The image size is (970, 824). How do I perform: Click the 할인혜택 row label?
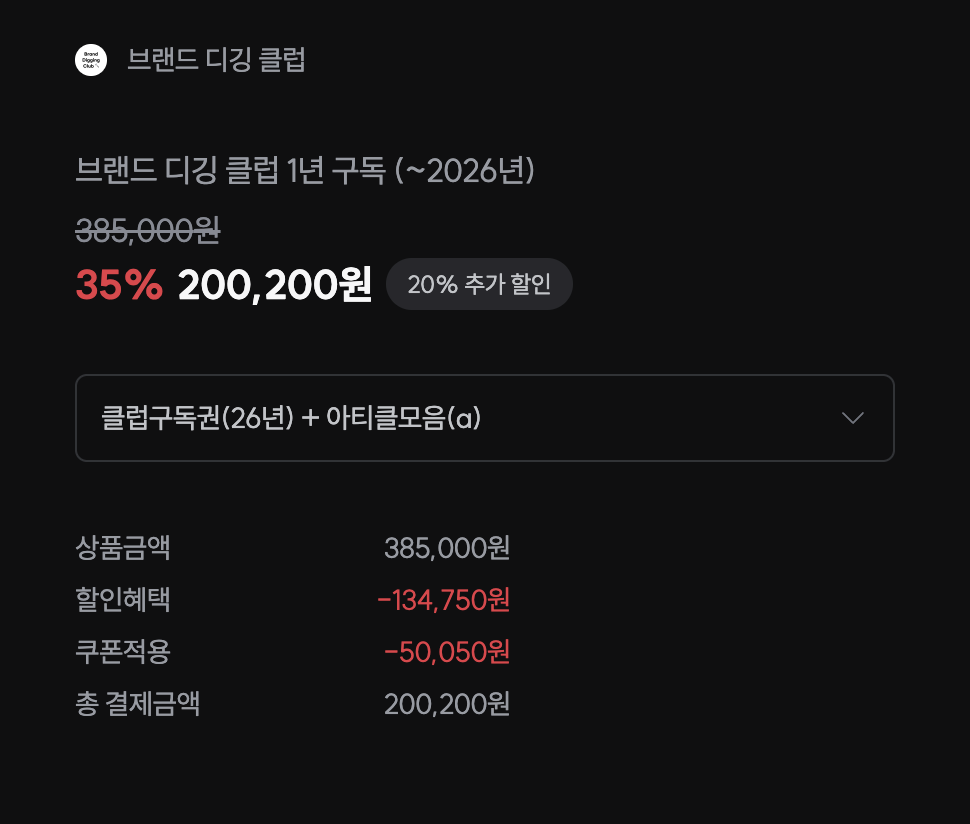[123, 600]
